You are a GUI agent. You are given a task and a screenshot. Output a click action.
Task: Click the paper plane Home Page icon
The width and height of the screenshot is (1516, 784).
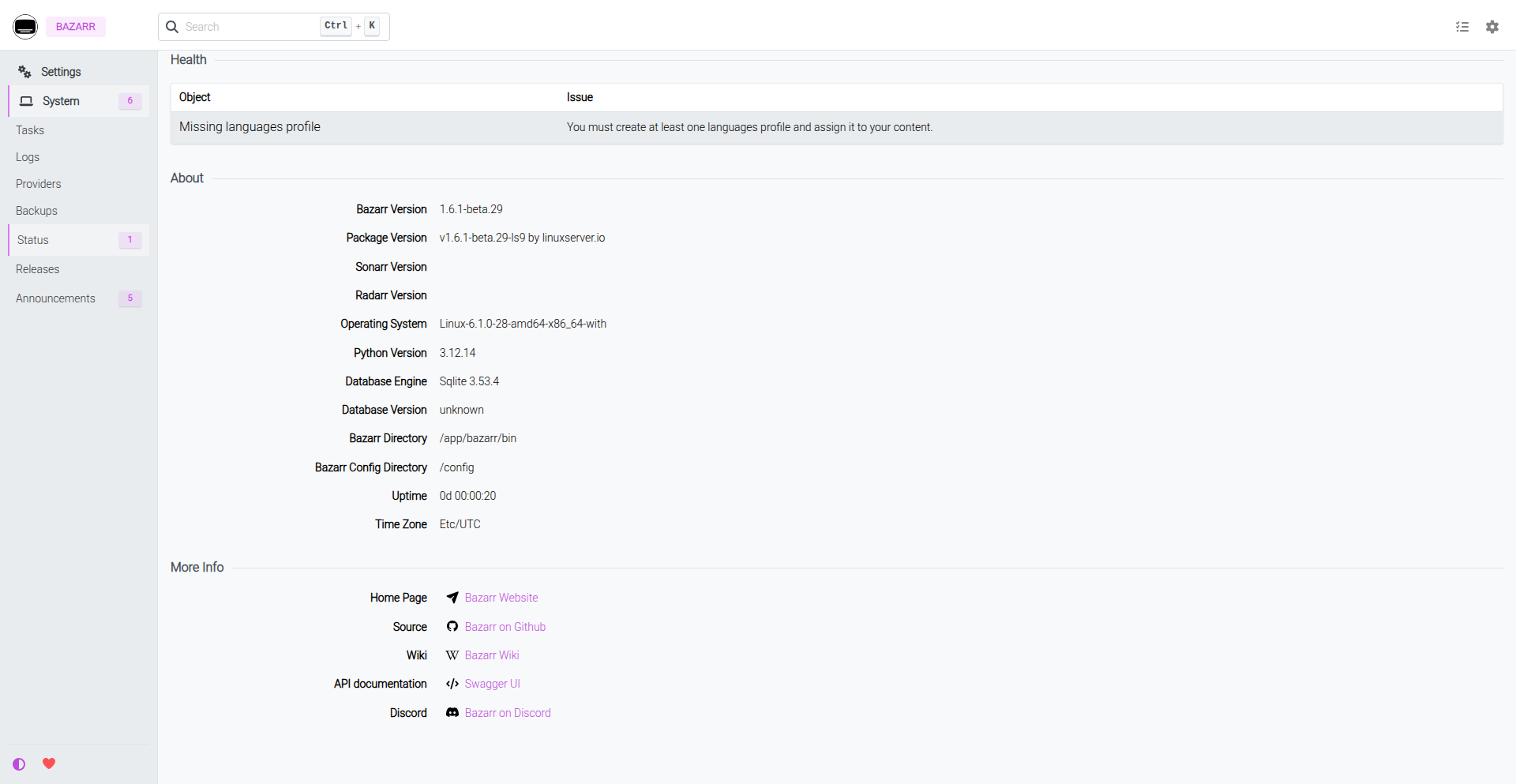452,598
